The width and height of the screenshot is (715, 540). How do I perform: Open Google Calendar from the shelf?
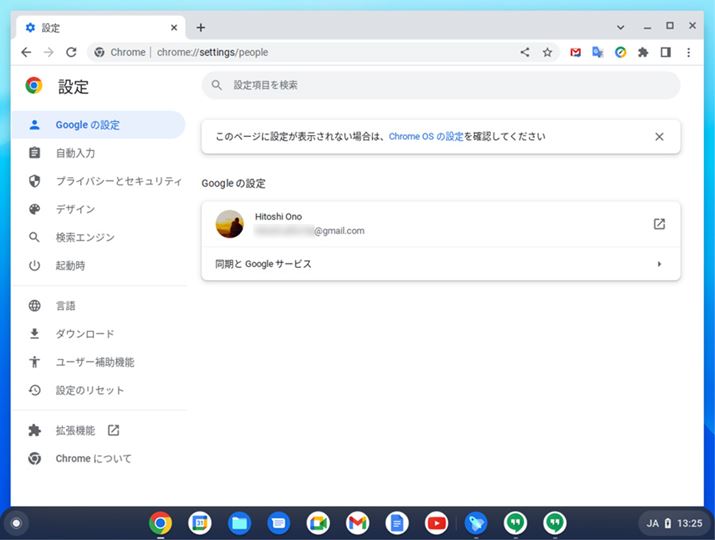coord(200,523)
